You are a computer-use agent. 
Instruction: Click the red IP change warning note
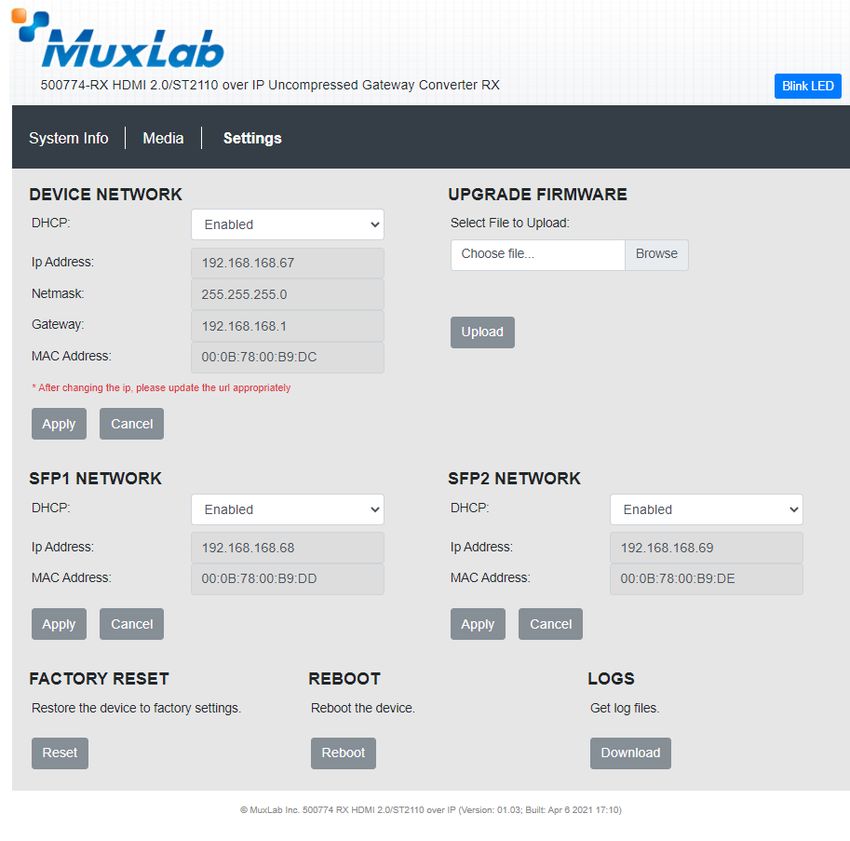coord(161,388)
